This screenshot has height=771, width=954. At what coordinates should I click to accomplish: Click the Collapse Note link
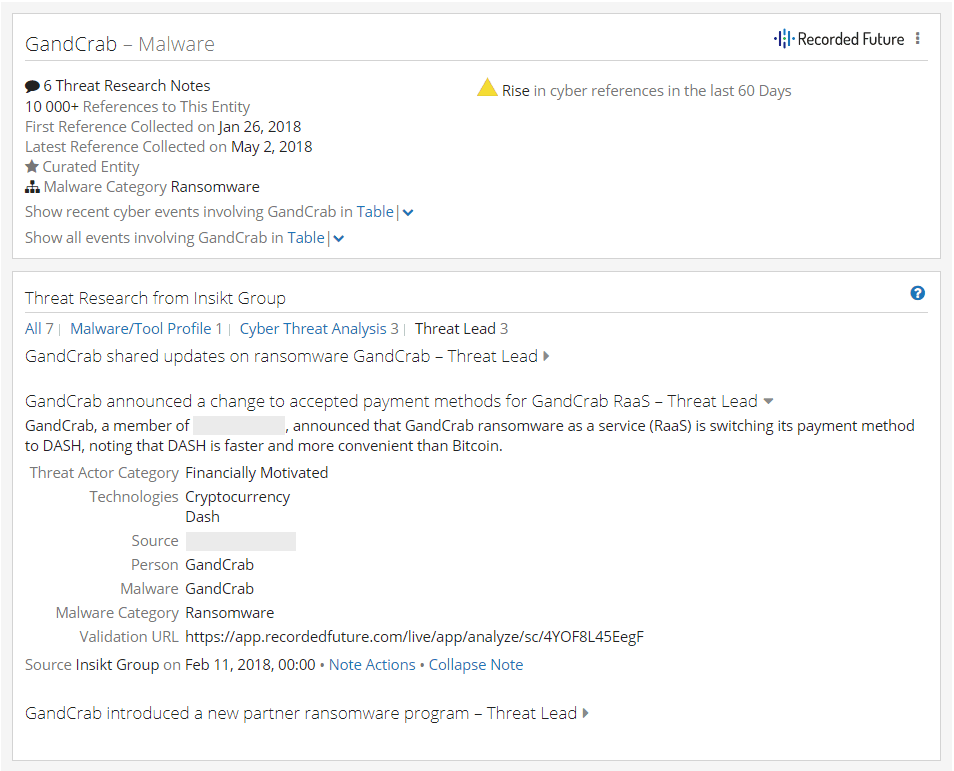tap(476, 665)
